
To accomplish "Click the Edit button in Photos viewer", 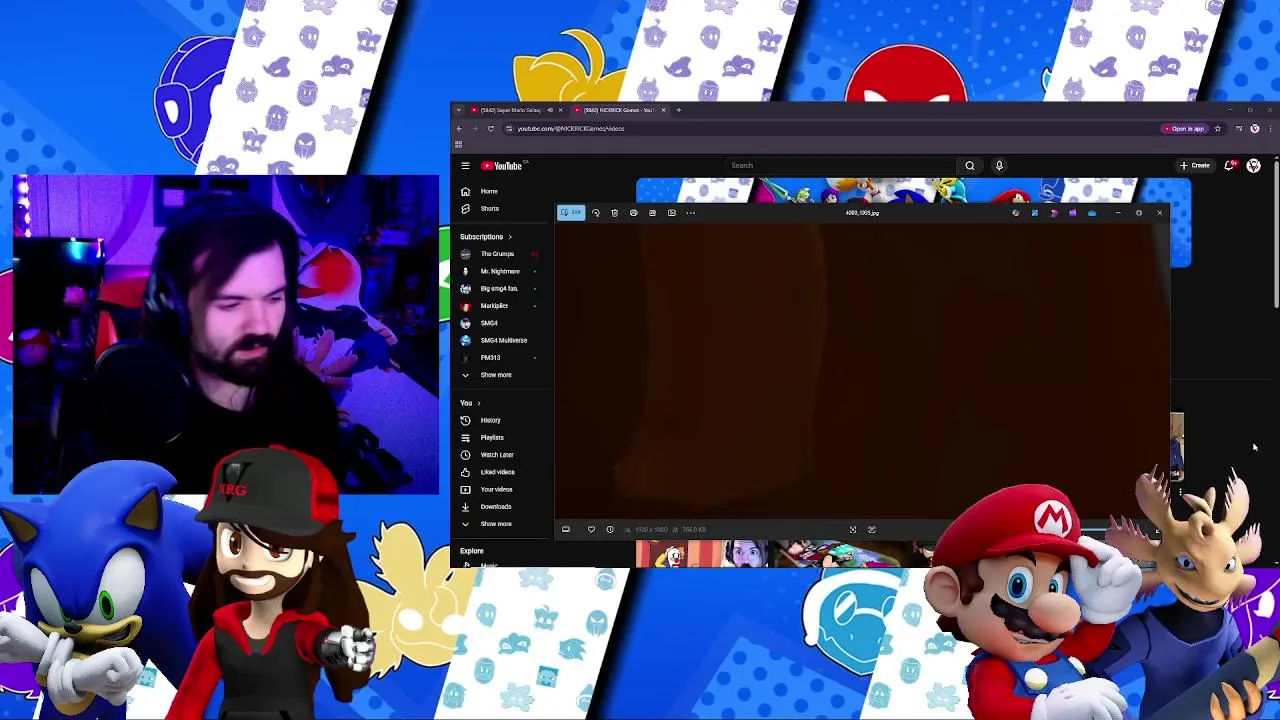I will coord(571,213).
